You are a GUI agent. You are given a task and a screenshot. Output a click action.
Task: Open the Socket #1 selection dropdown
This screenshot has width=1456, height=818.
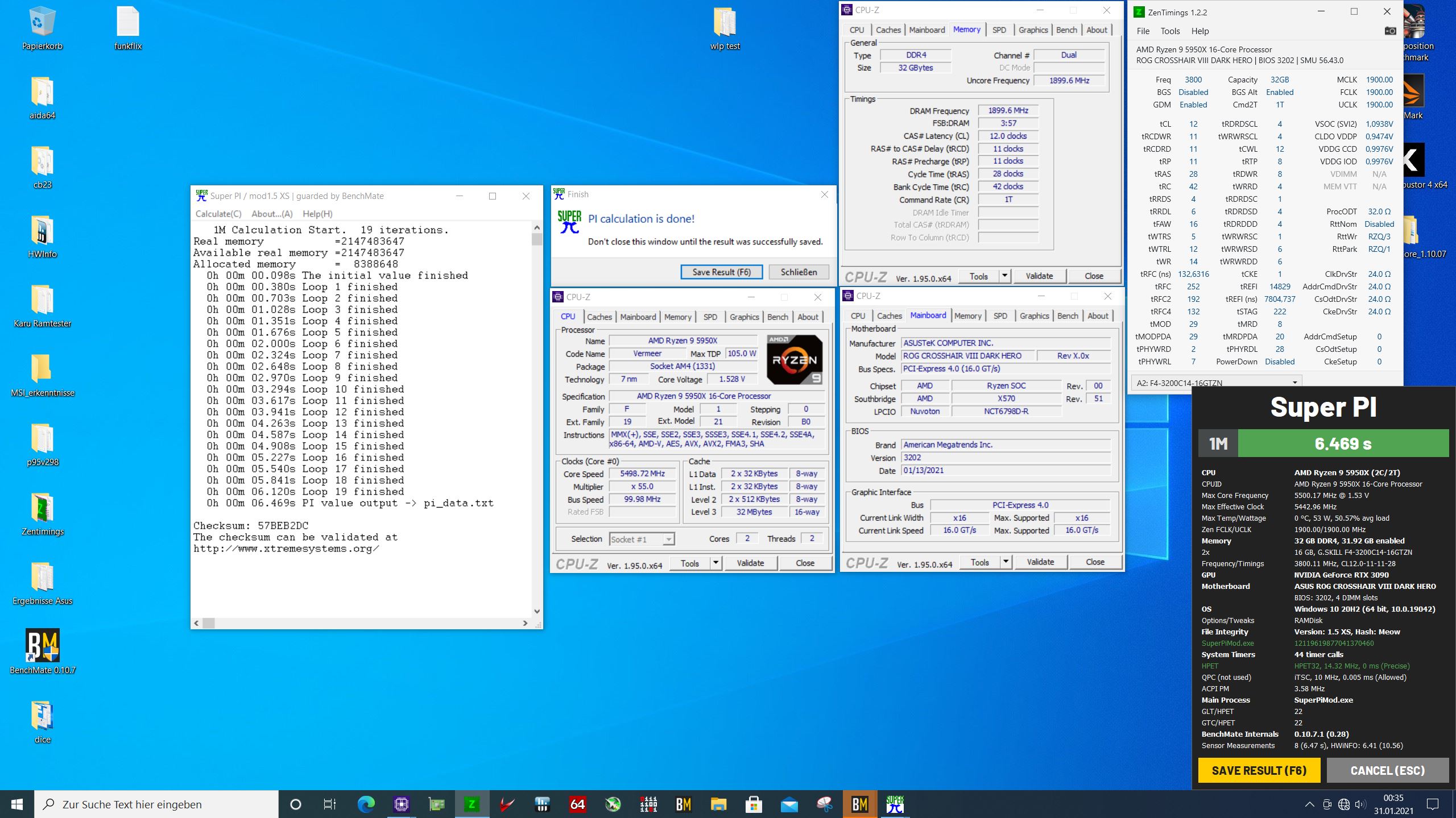coord(669,539)
